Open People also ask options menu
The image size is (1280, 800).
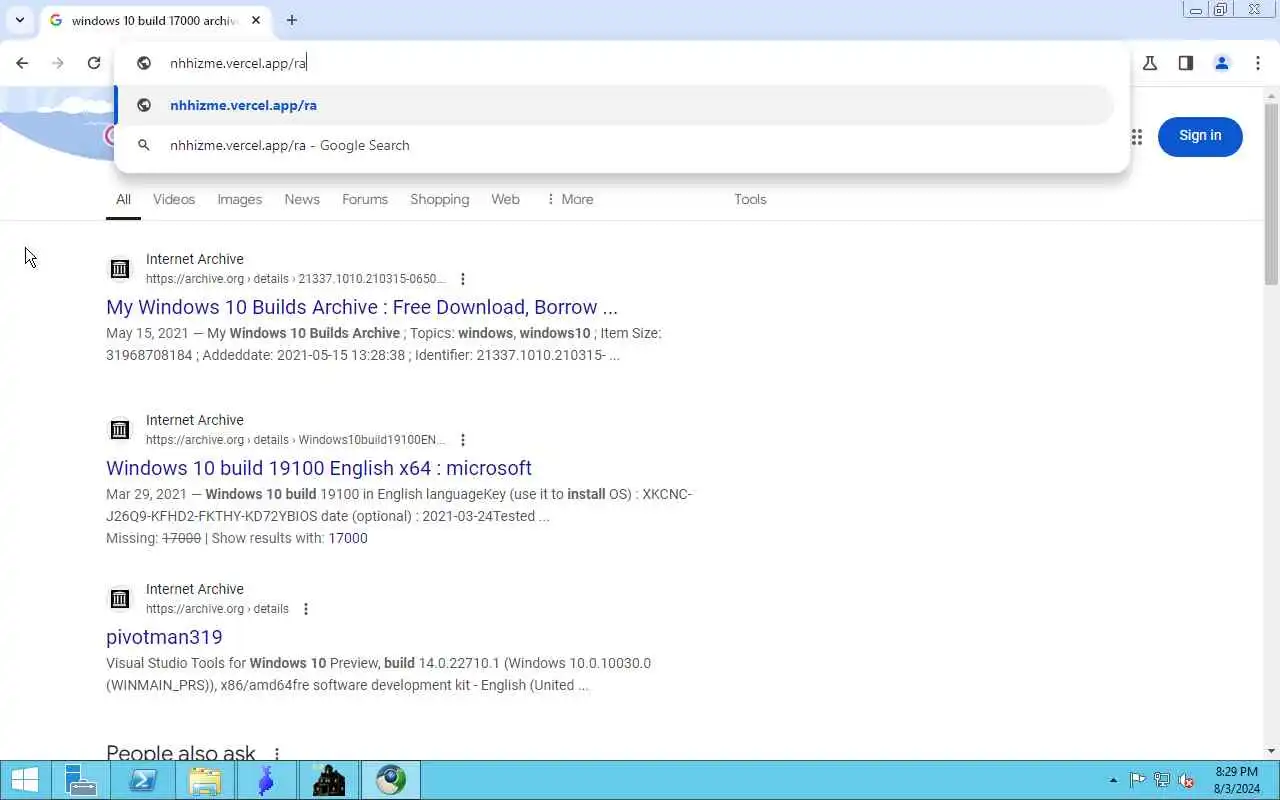click(277, 754)
